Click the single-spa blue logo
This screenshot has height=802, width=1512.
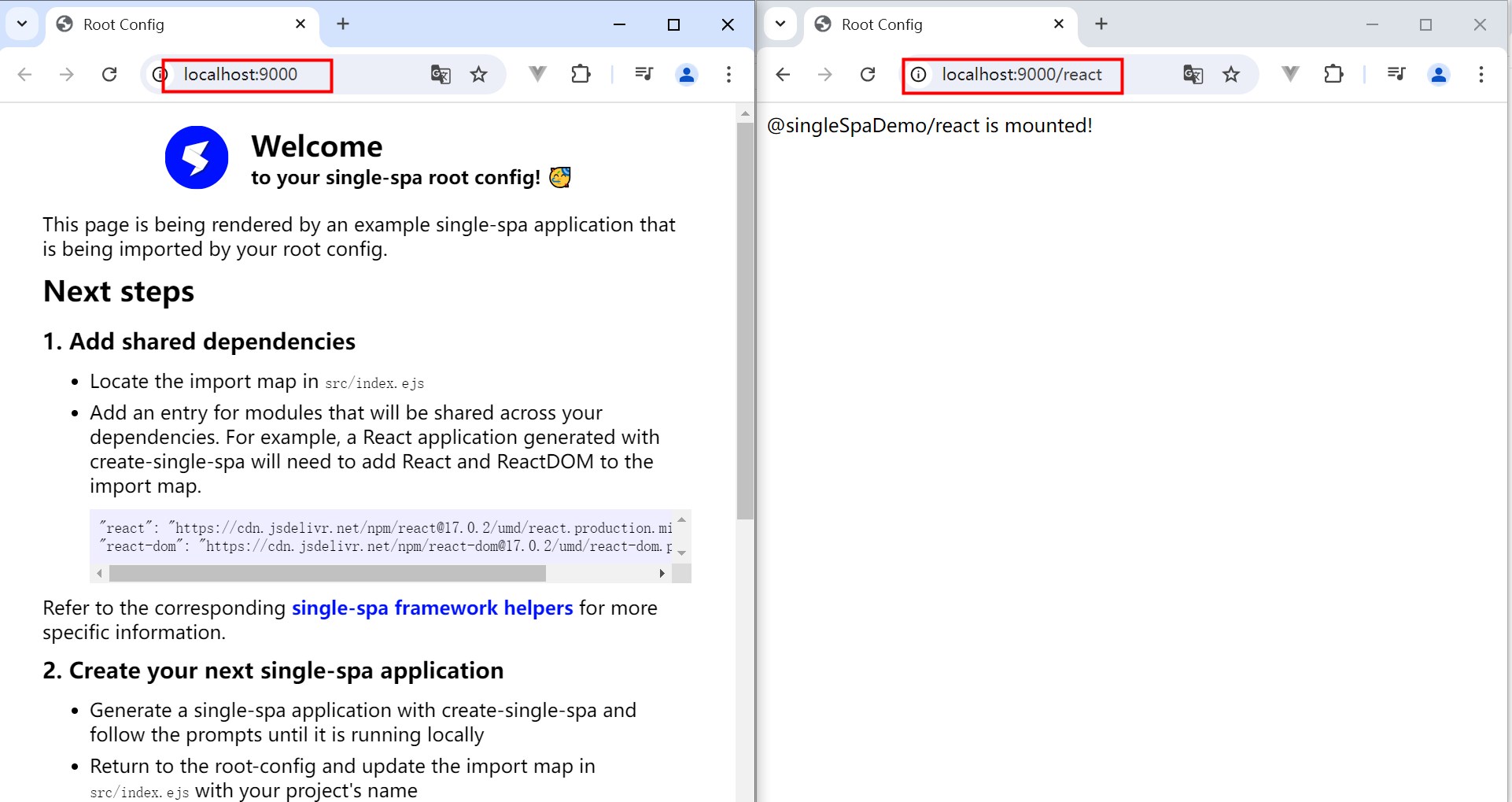click(x=197, y=157)
